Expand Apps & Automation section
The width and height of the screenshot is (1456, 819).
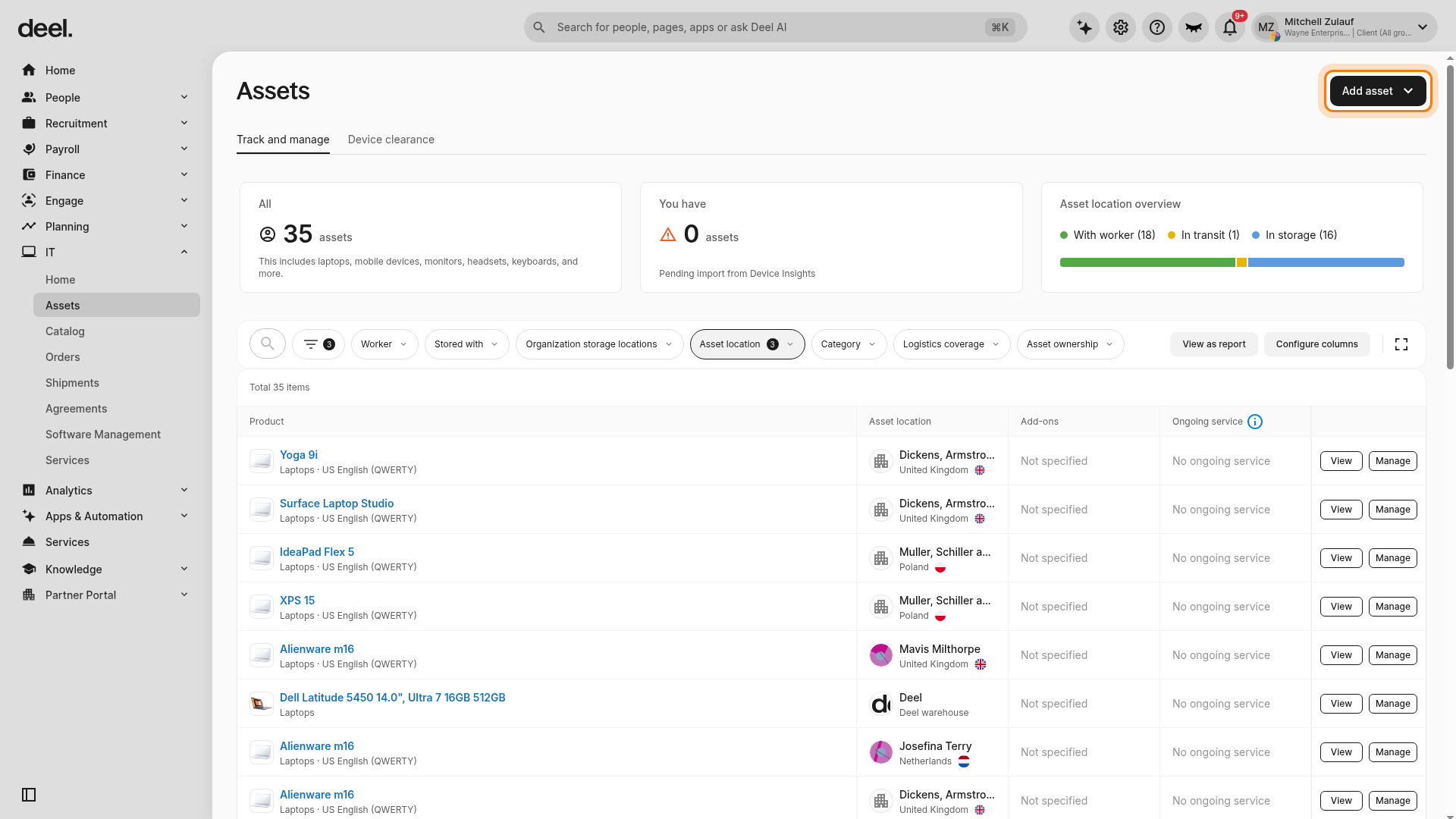pos(184,516)
